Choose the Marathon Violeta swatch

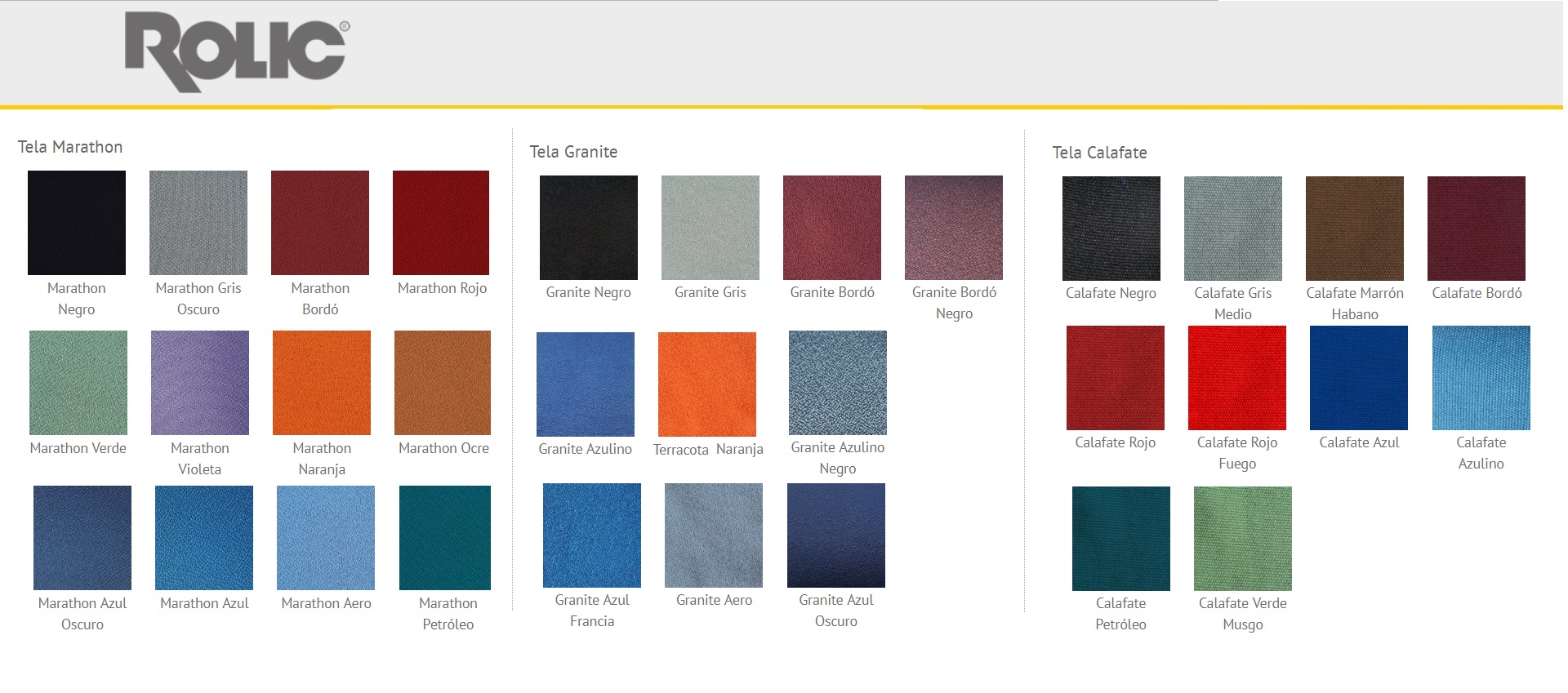pyautogui.click(x=200, y=382)
